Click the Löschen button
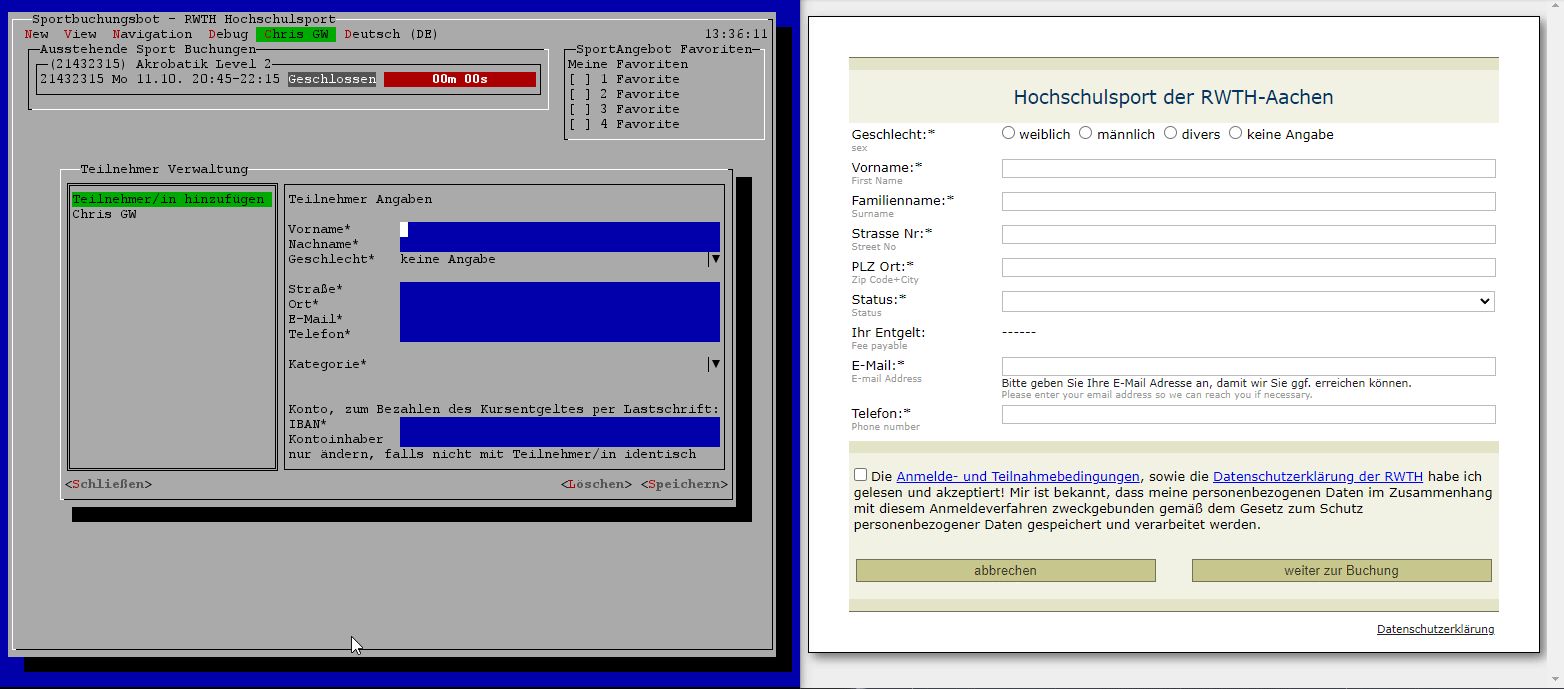Screen dimensions: 1564x689 click(596, 484)
